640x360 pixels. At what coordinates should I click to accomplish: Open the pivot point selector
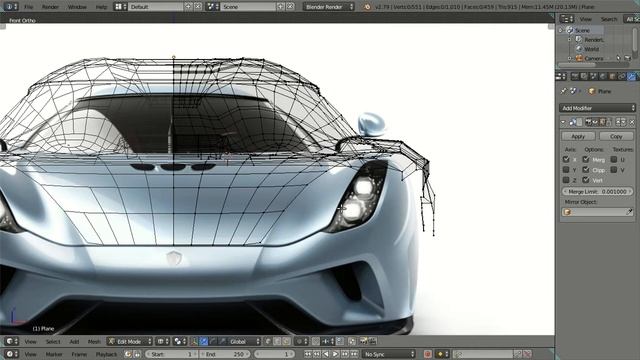tap(180, 342)
